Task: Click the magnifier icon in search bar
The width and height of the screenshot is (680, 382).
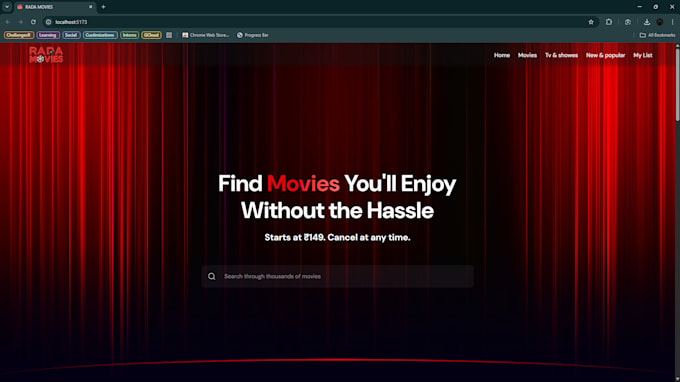Action: tap(212, 276)
